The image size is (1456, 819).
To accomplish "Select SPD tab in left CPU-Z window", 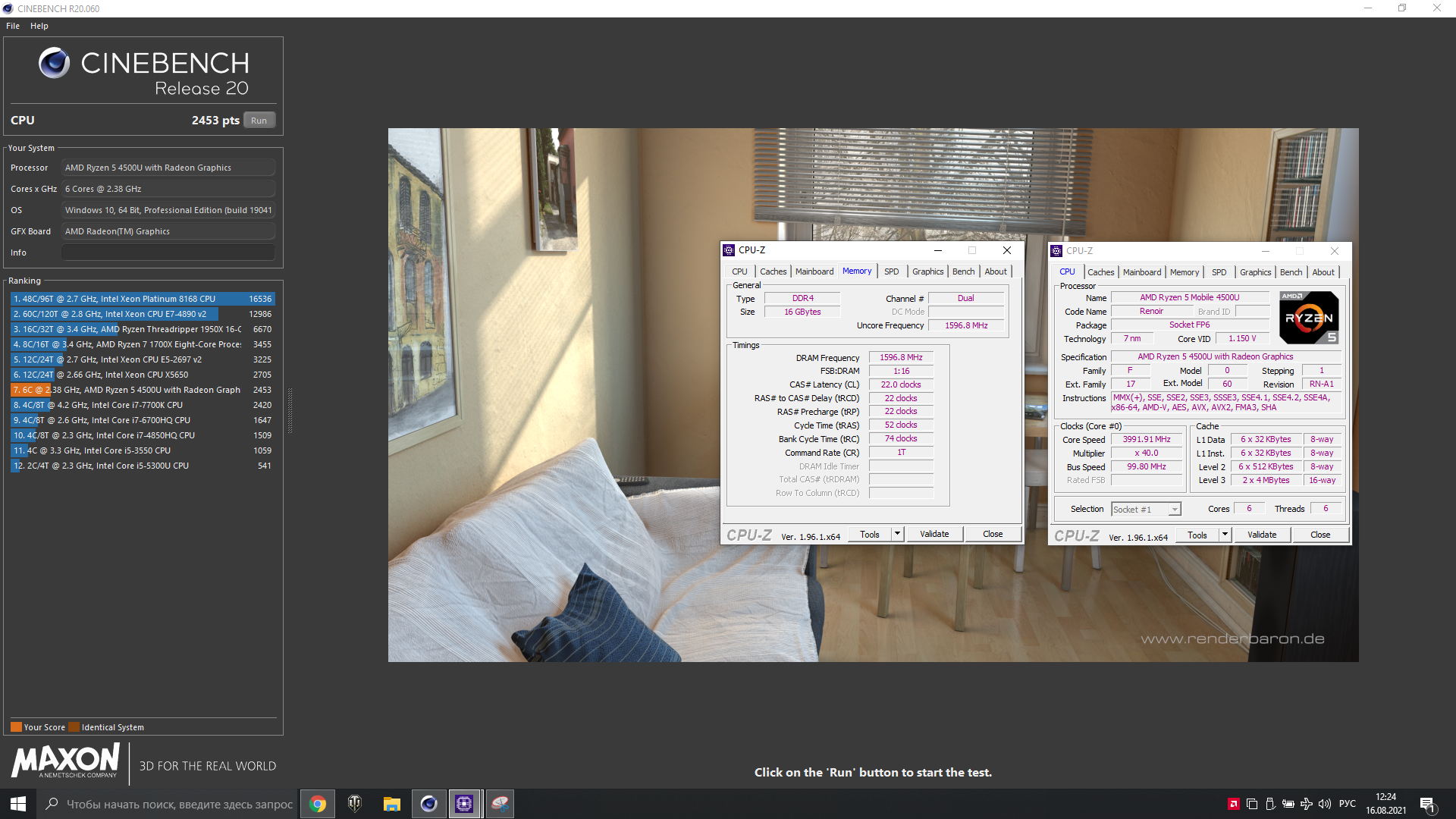I will click(x=891, y=271).
